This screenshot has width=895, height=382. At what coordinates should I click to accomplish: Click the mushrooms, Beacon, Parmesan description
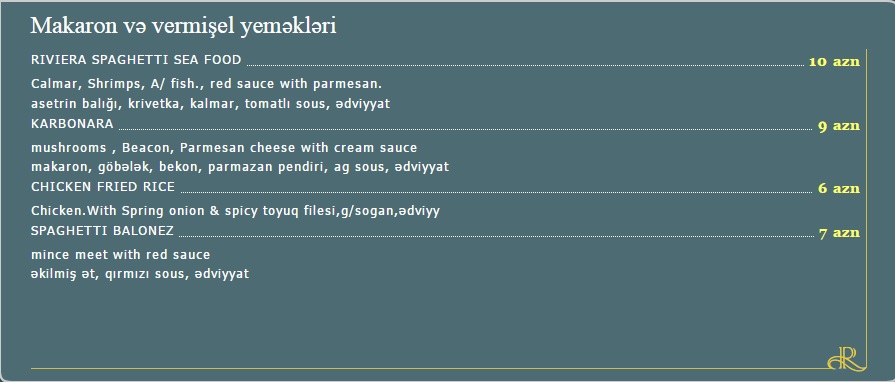coord(224,148)
